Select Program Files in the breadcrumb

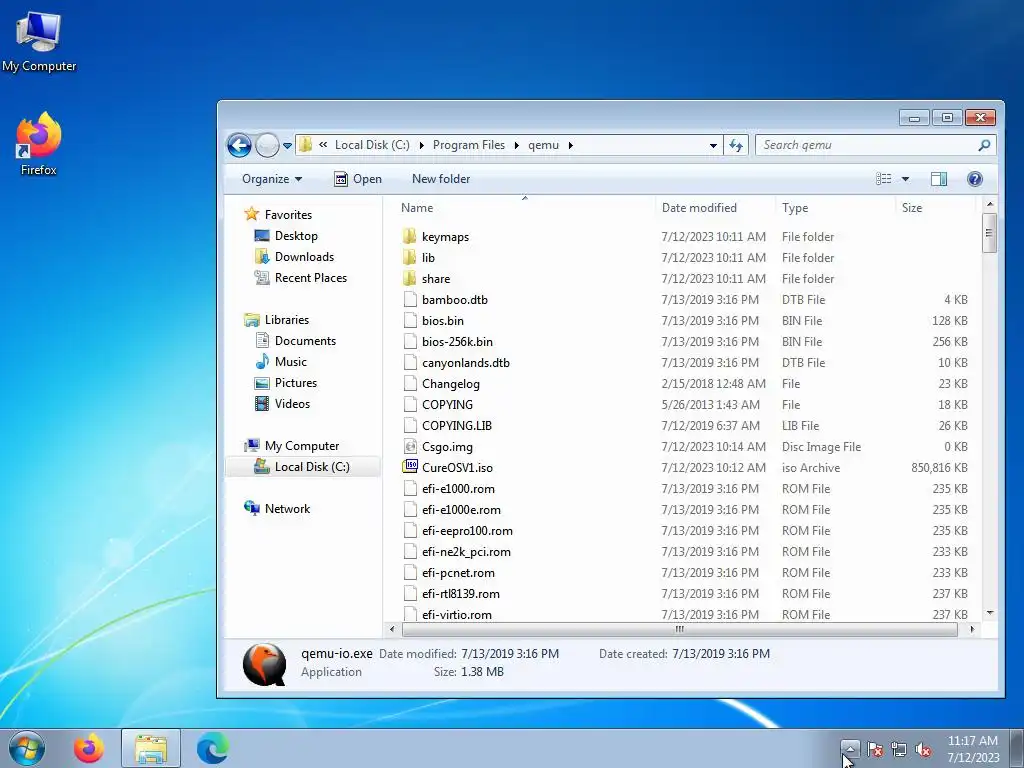(469, 145)
